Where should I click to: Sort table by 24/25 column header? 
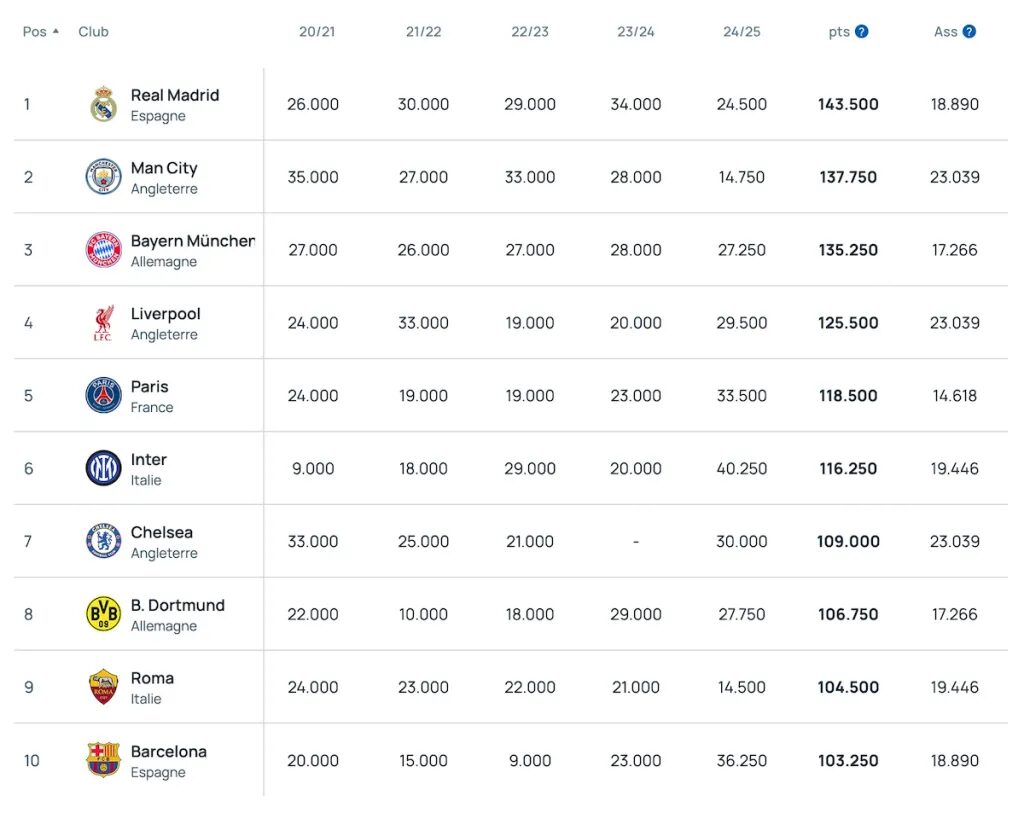coord(741,31)
